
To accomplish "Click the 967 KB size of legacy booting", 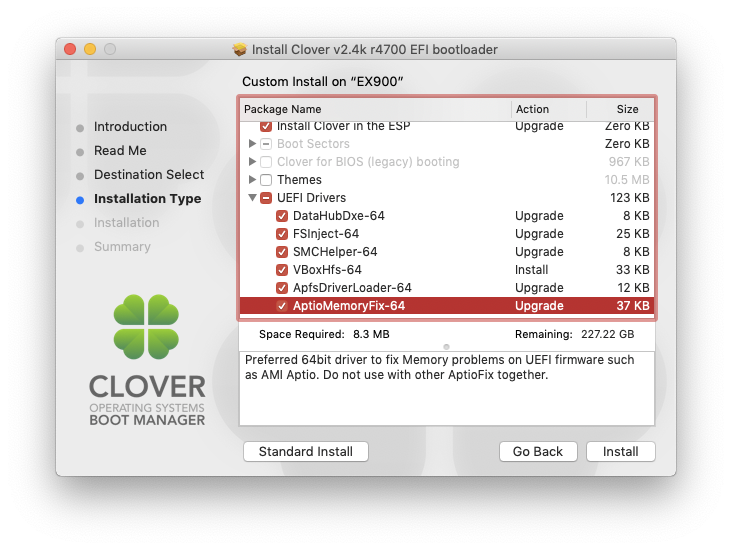I will (629, 162).
